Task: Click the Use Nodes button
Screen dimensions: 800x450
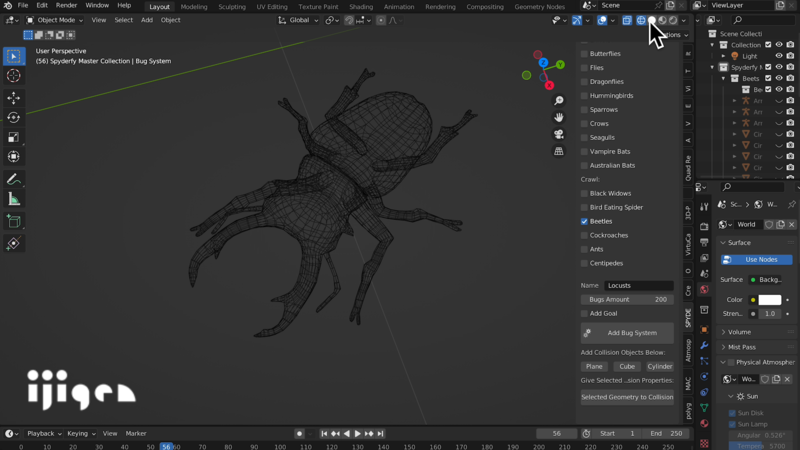Action: pos(757,260)
